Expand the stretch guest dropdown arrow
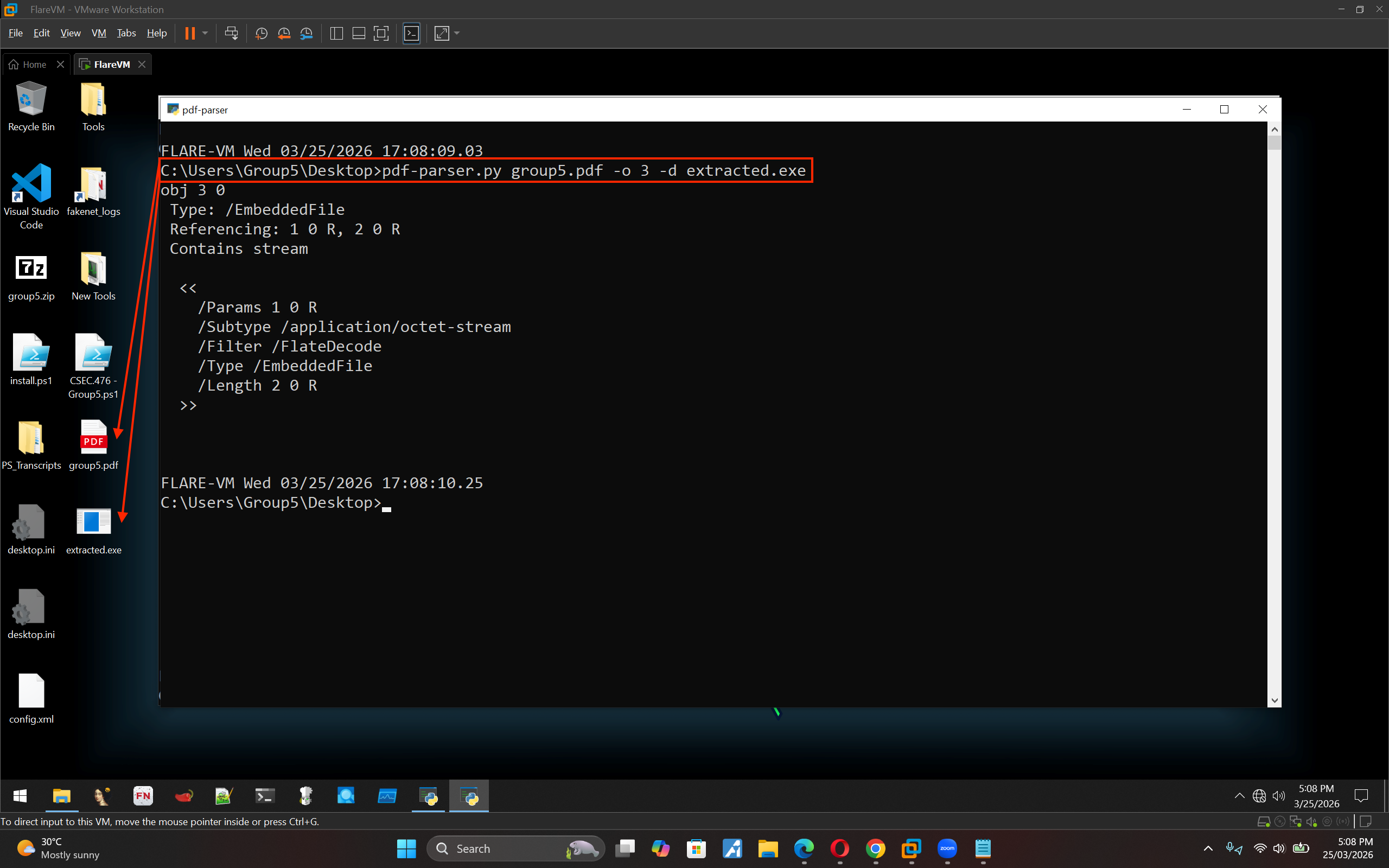Viewport: 1389px width, 868px height. [x=457, y=33]
